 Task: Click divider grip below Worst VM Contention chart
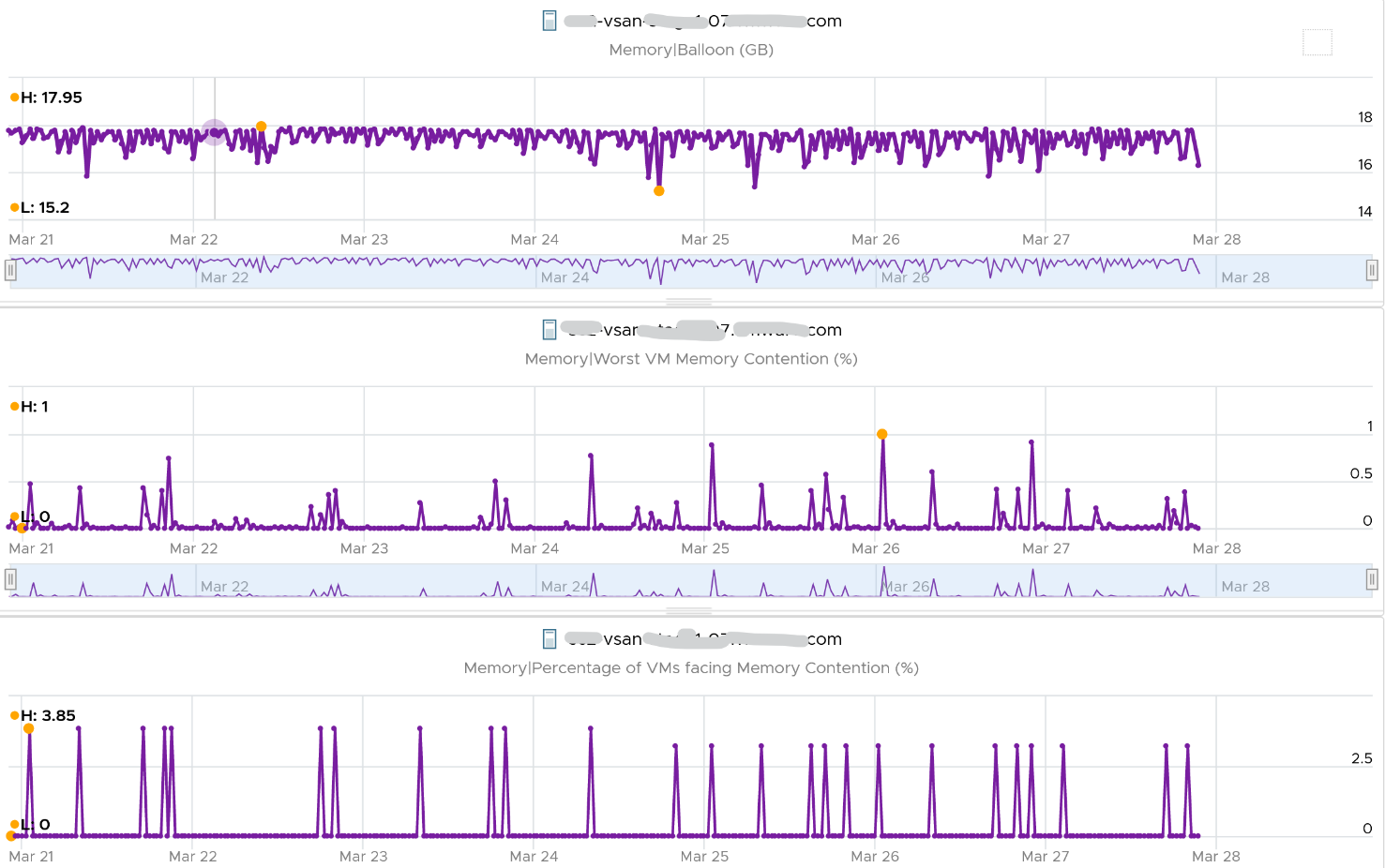pos(689,611)
